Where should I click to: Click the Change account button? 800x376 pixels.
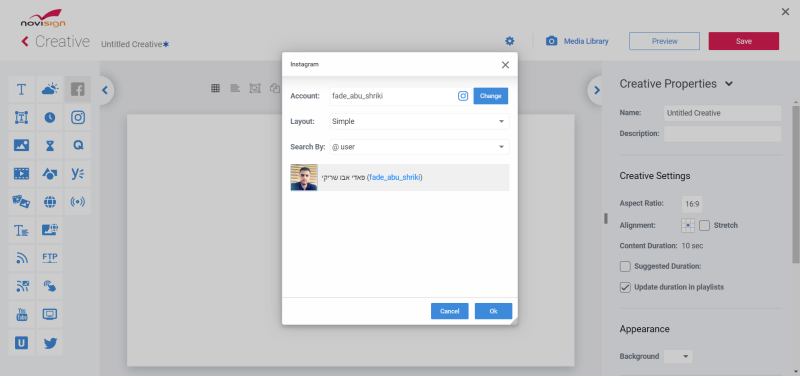click(490, 96)
